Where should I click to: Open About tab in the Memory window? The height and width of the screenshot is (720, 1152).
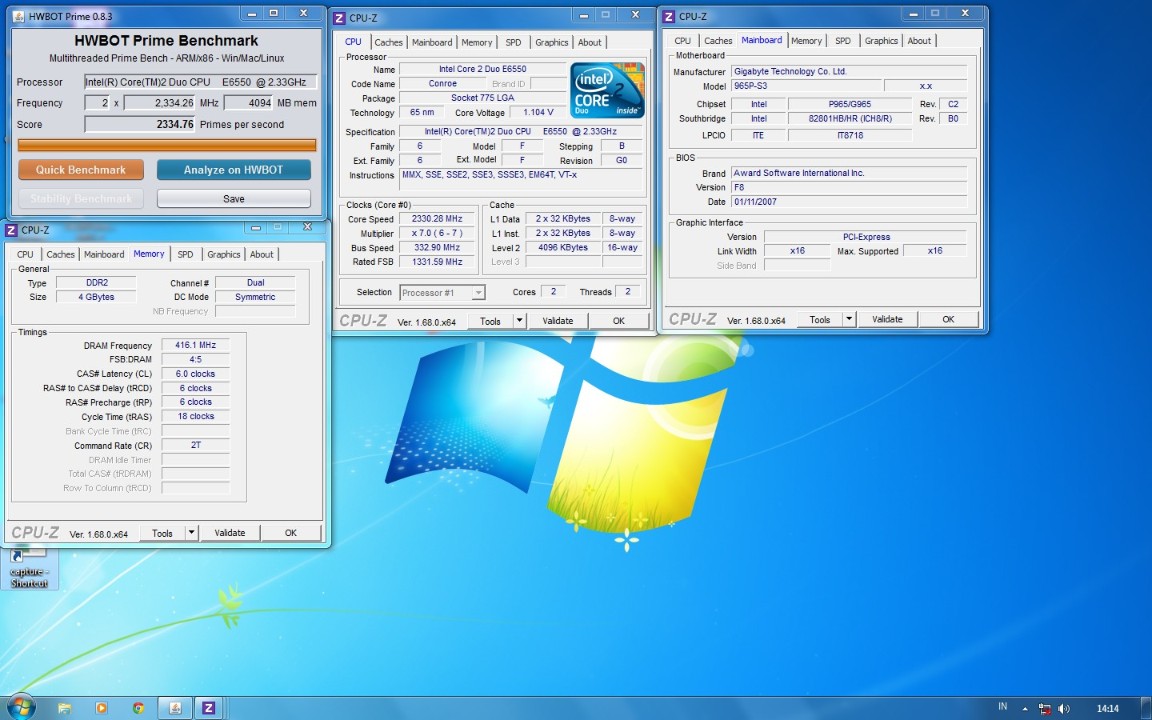click(x=262, y=254)
